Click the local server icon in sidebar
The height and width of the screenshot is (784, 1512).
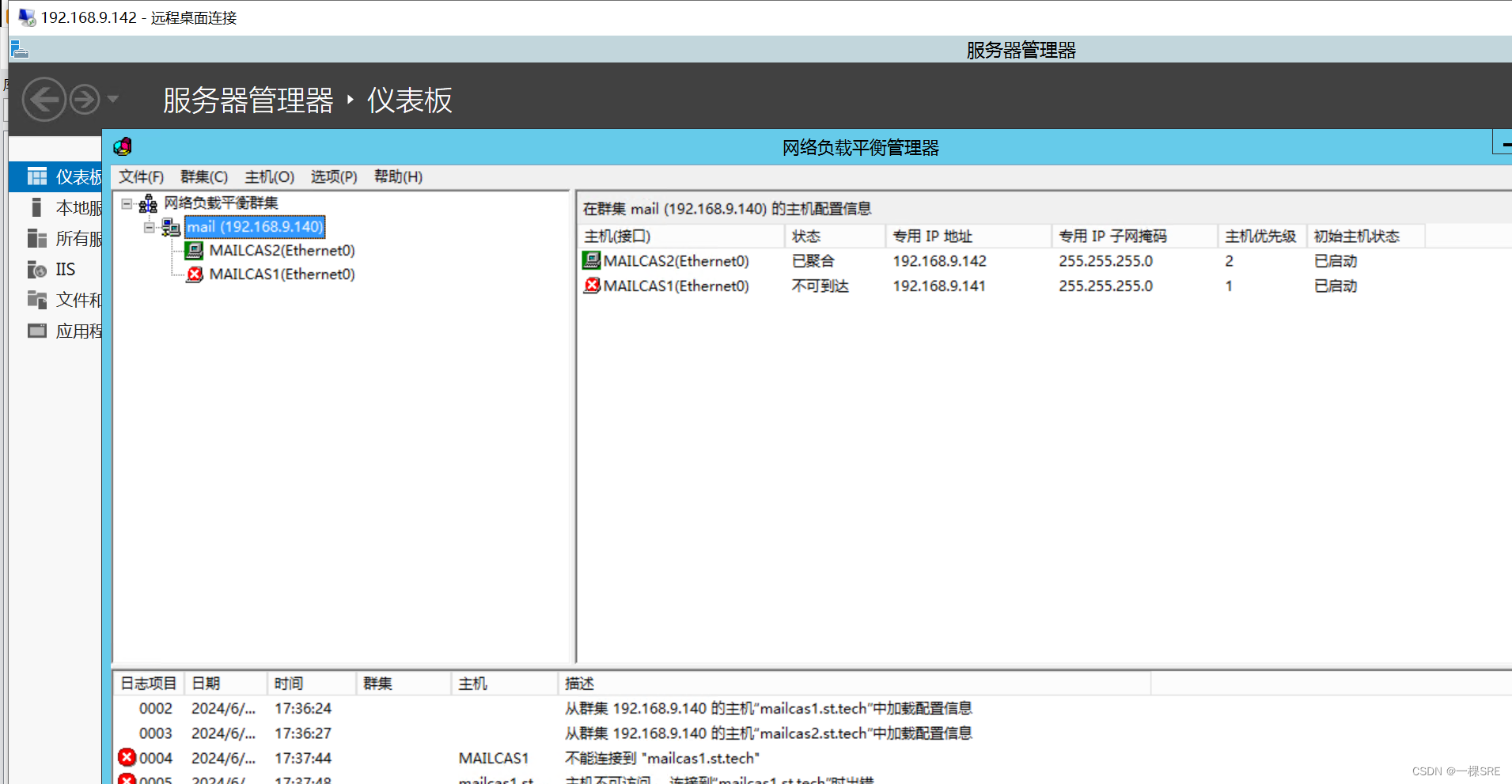click(x=36, y=207)
